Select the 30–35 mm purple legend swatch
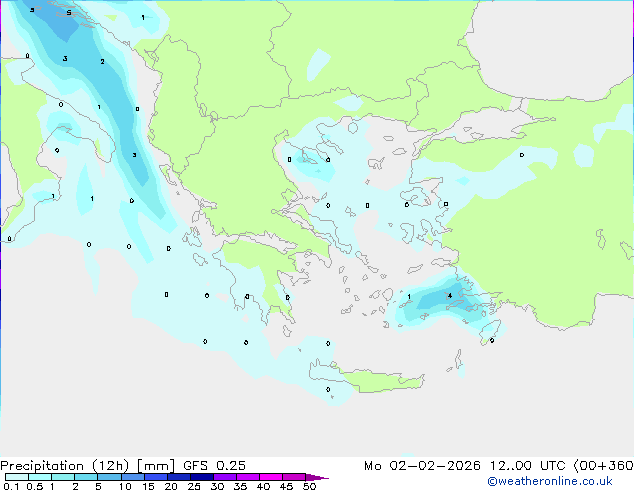This screenshot has width=634, height=490. click(x=224, y=477)
